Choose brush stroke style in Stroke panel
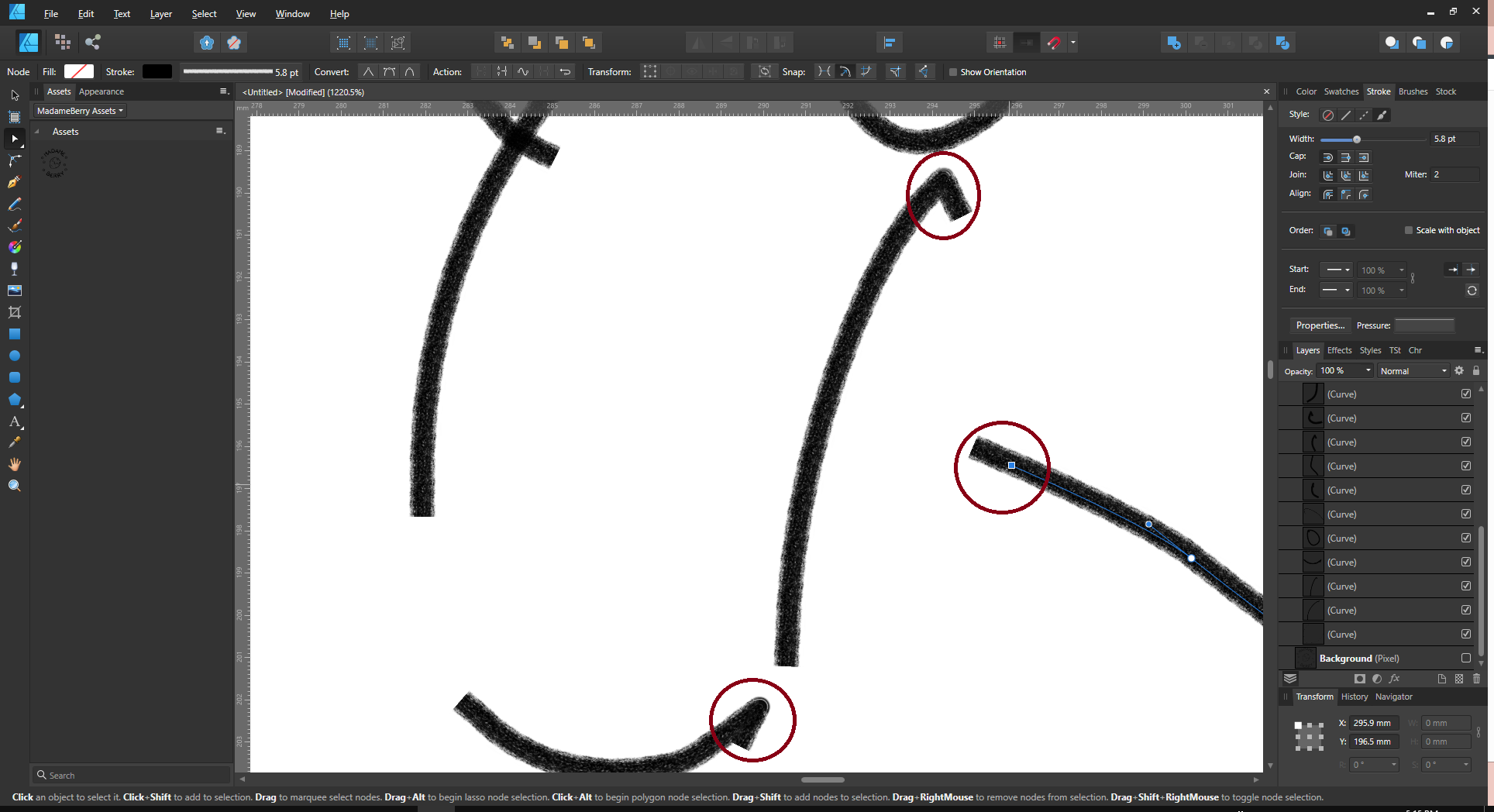 1382,115
